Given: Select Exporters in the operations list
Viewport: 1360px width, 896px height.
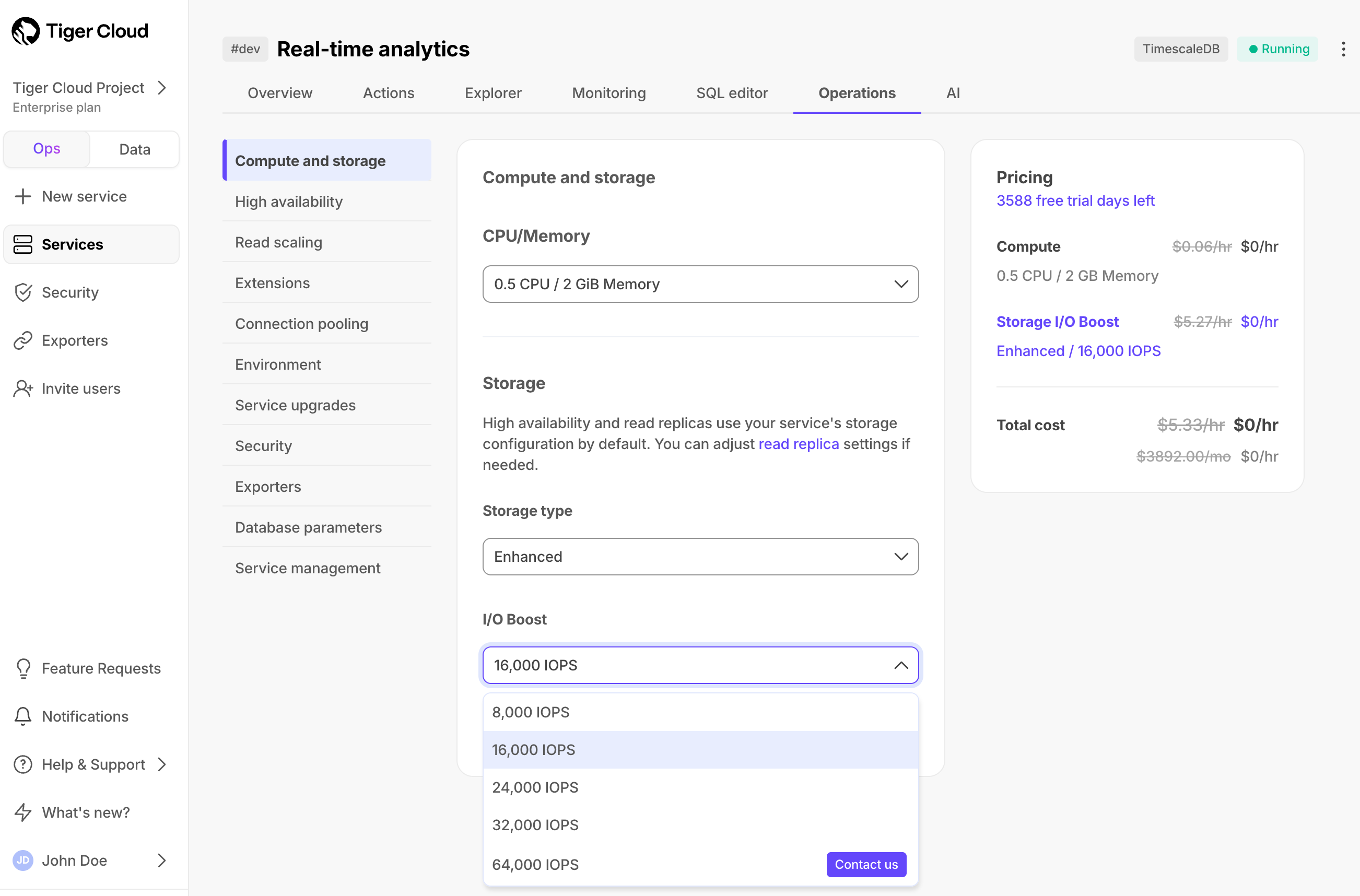Looking at the screenshot, I should click(x=327, y=486).
